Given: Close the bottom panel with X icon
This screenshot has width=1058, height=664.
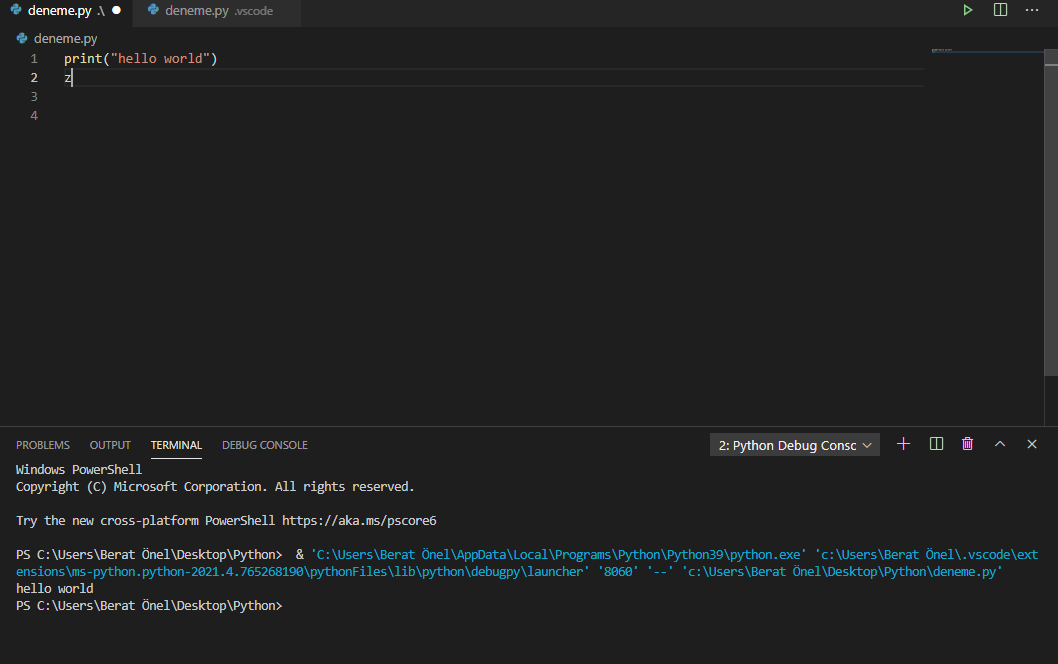Looking at the screenshot, I should point(1032,444).
